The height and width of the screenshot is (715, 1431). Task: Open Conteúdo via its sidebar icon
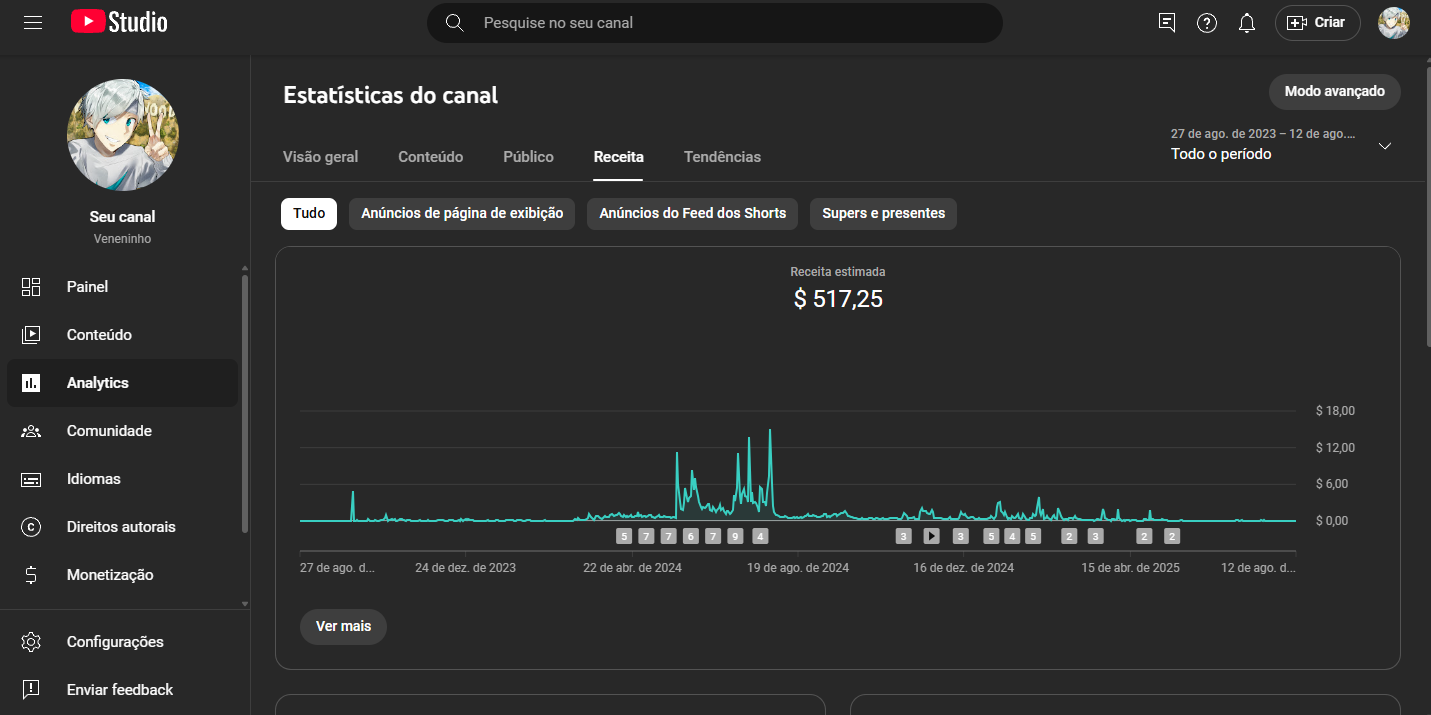click(x=31, y=335)
